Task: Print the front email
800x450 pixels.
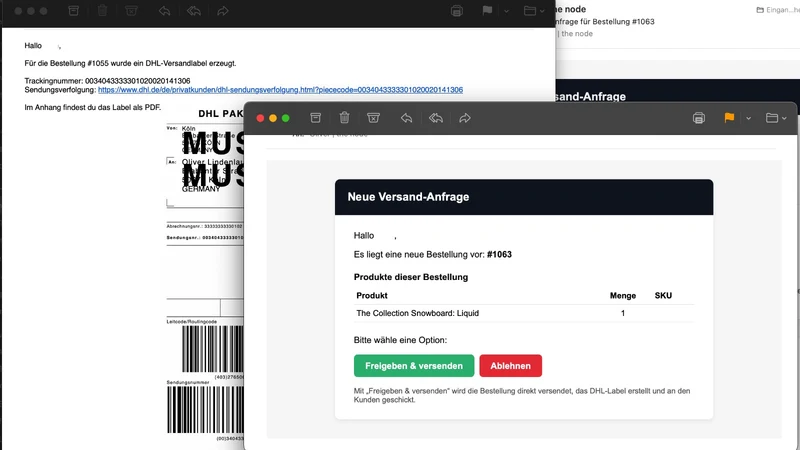Action: pyautogui.click(x=699, y=118)
